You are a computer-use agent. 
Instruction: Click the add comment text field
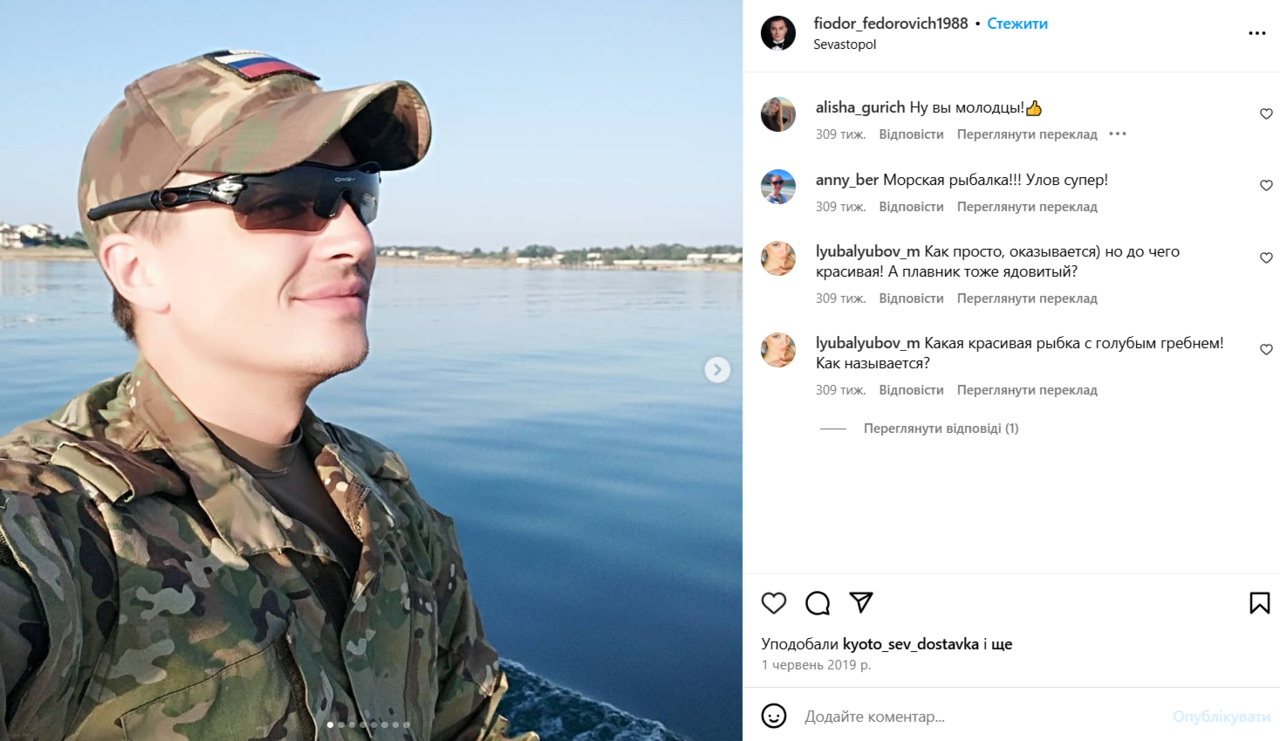pos(980,716)
